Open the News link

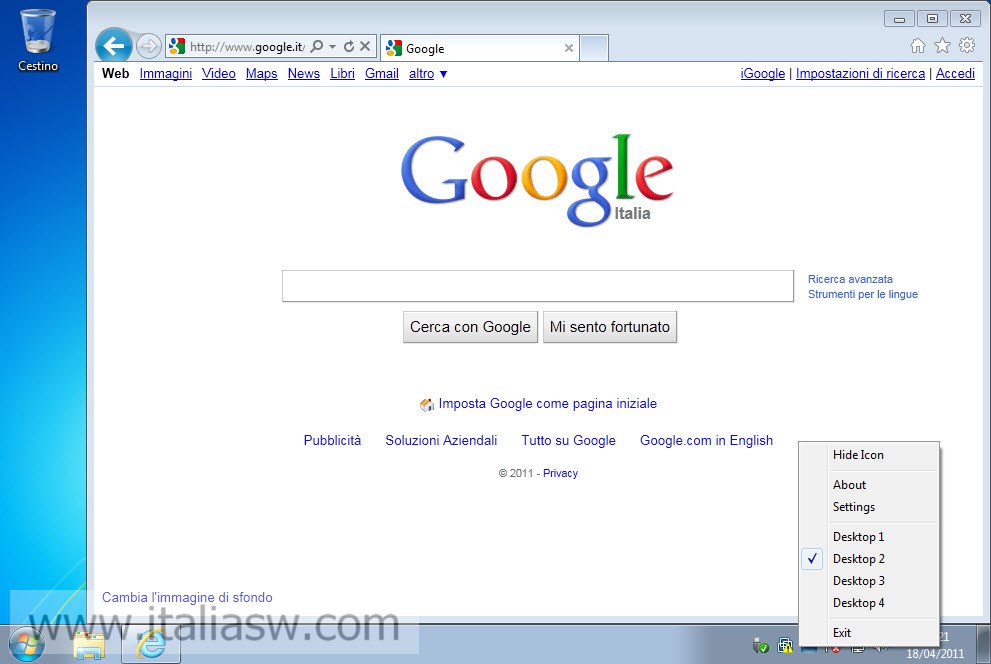click(303, 74)
